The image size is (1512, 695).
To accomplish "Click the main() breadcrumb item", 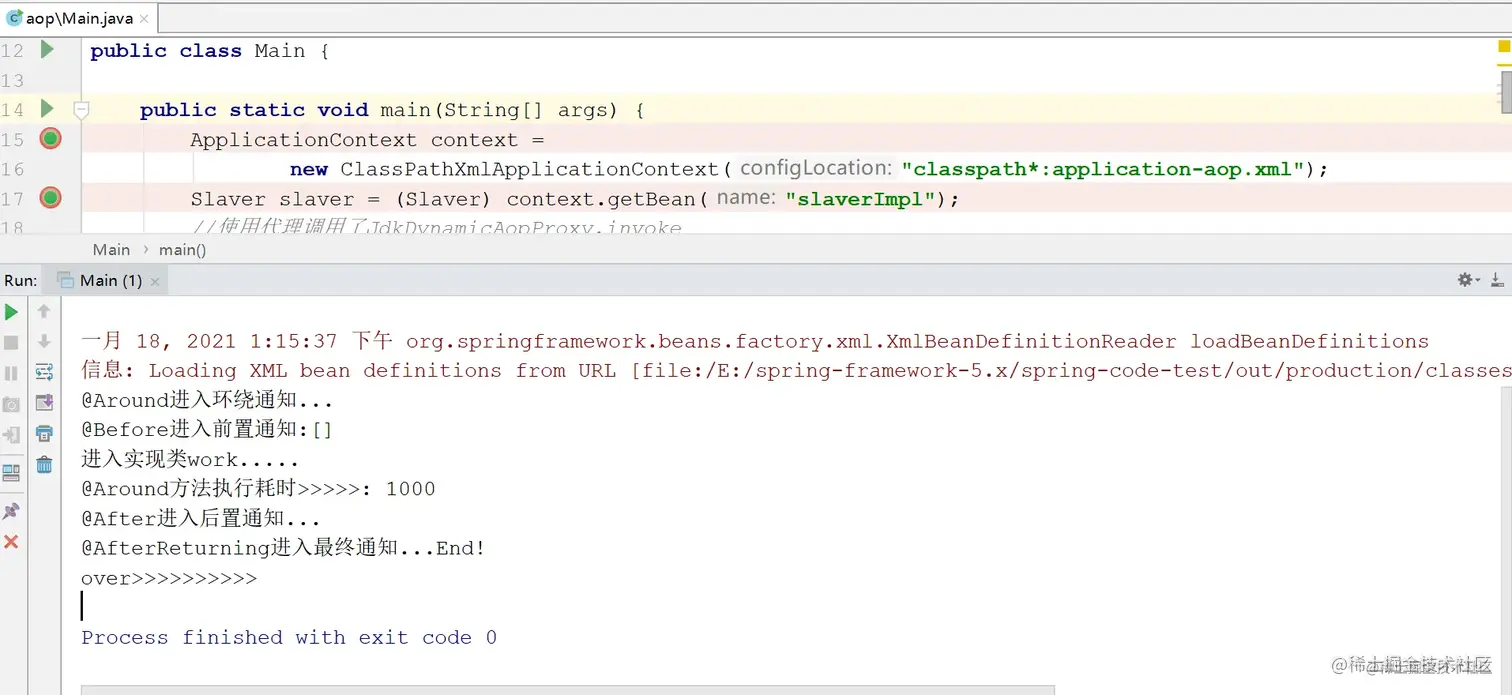I will pyautogui.click(x=182, y=250).
